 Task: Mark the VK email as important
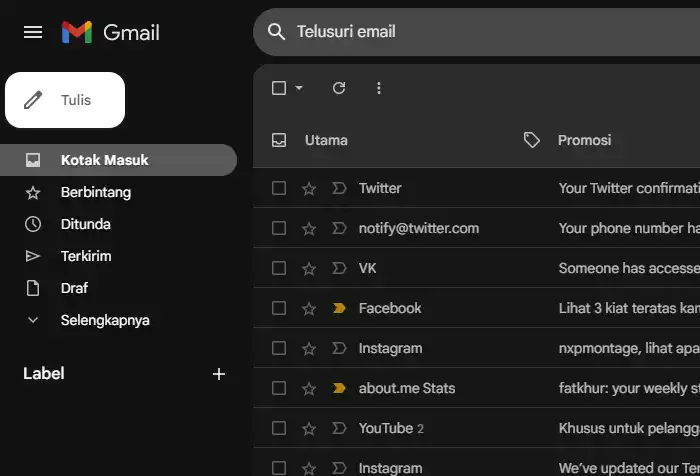(x=339, y=268)
